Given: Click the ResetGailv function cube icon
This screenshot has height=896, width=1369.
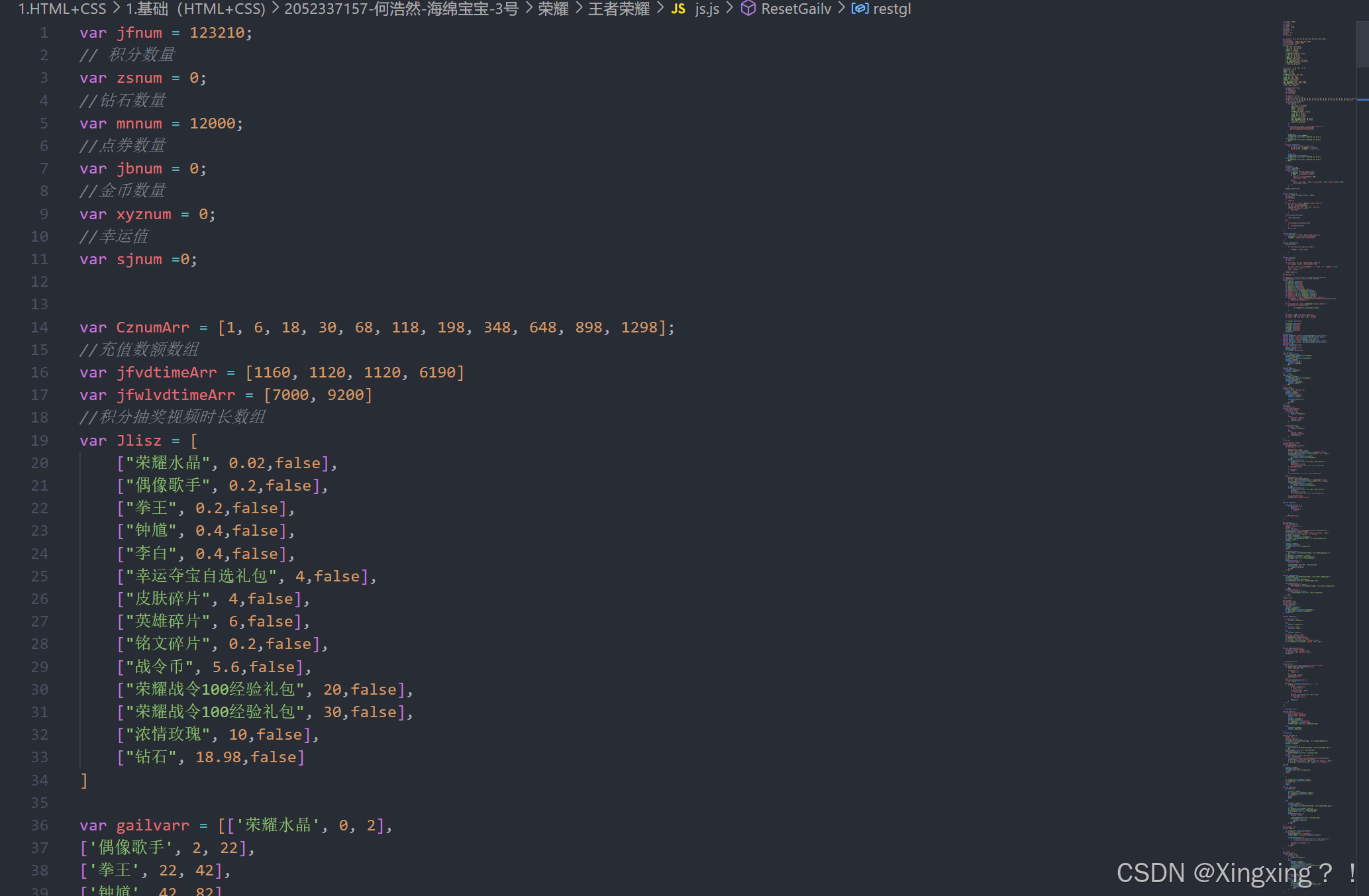Looking at the screenshot, I should (748, 9).
